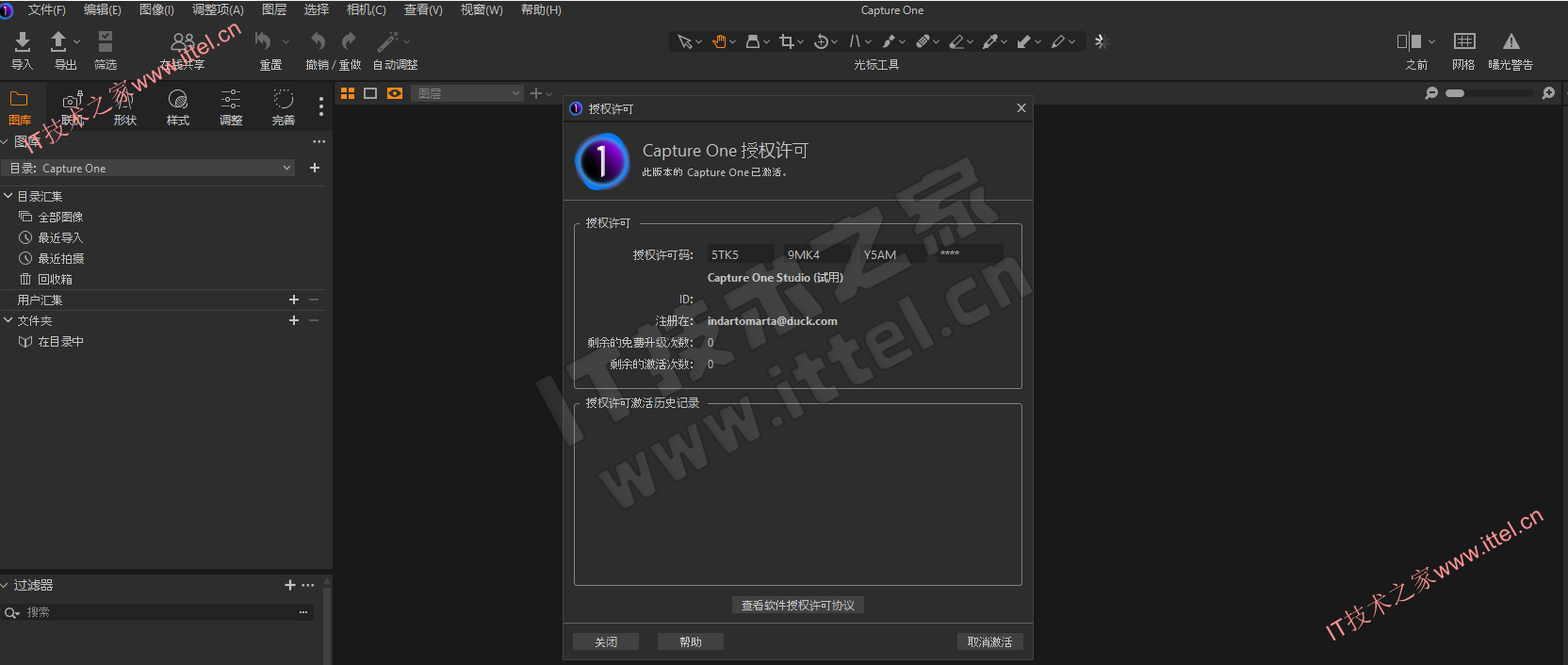Screen dimensions: 1568x665
Task: Toggle the orange thumbnail browser view
Action: coord(348,93)
